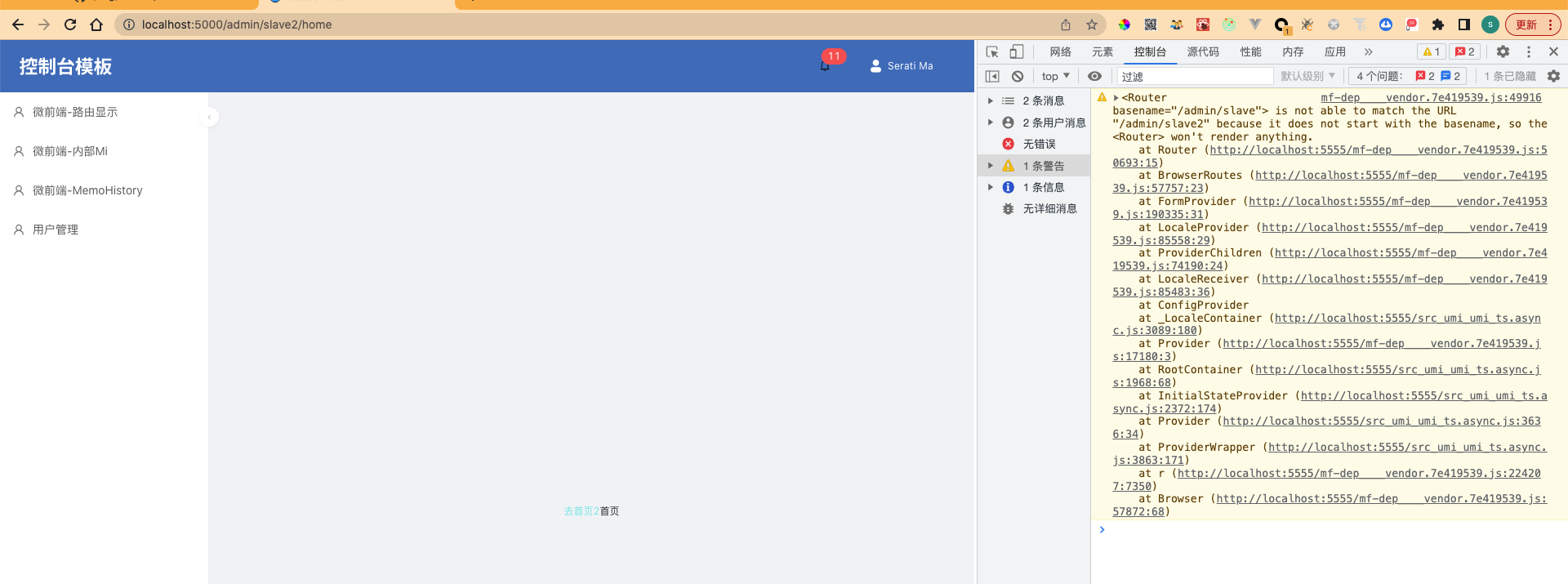Toggle the console sidebar panel

(x=992, y=76)
